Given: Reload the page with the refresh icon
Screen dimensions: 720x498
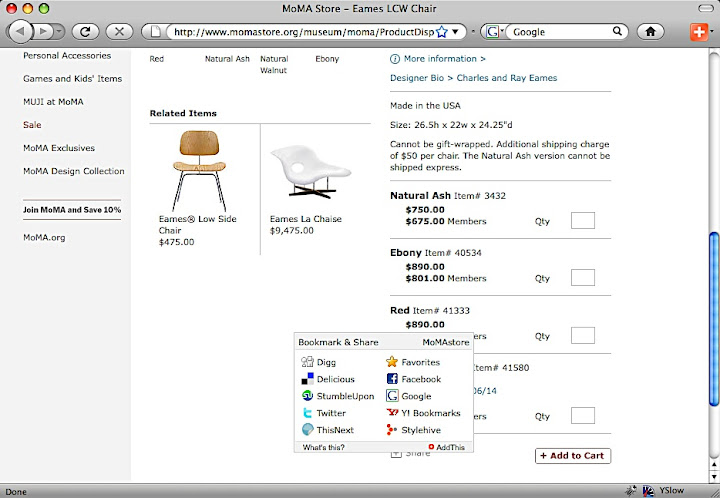Looking at the screenshot, I should click(85, 31).
